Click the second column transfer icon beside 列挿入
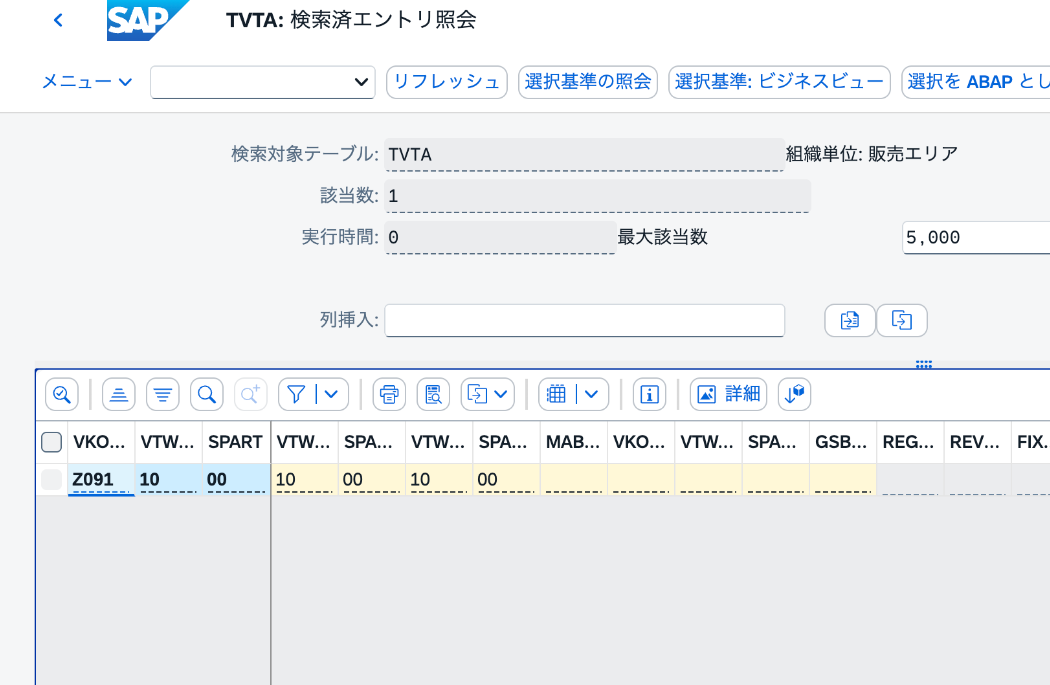1050x685 pixels. [902, 320]
